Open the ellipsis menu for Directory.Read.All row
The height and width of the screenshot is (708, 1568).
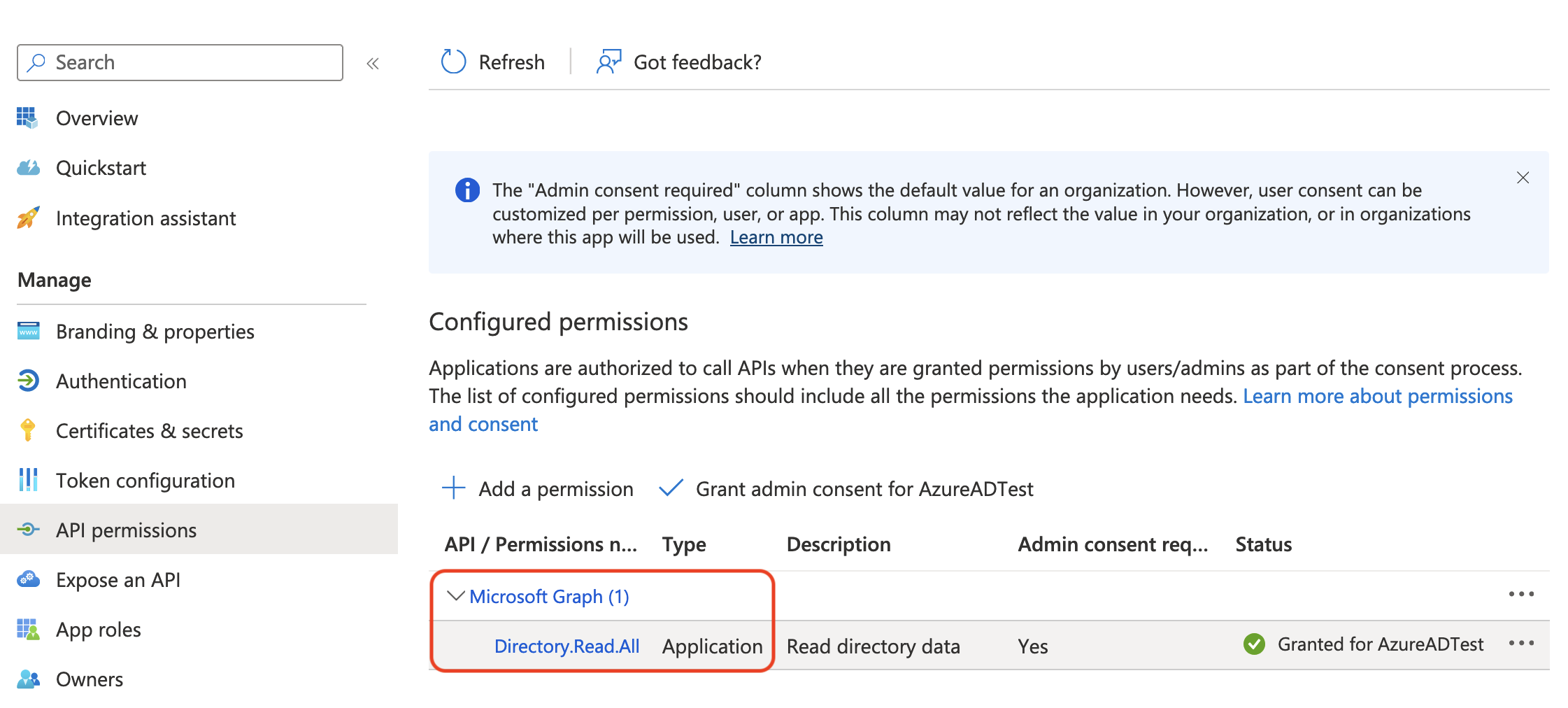1520,642
